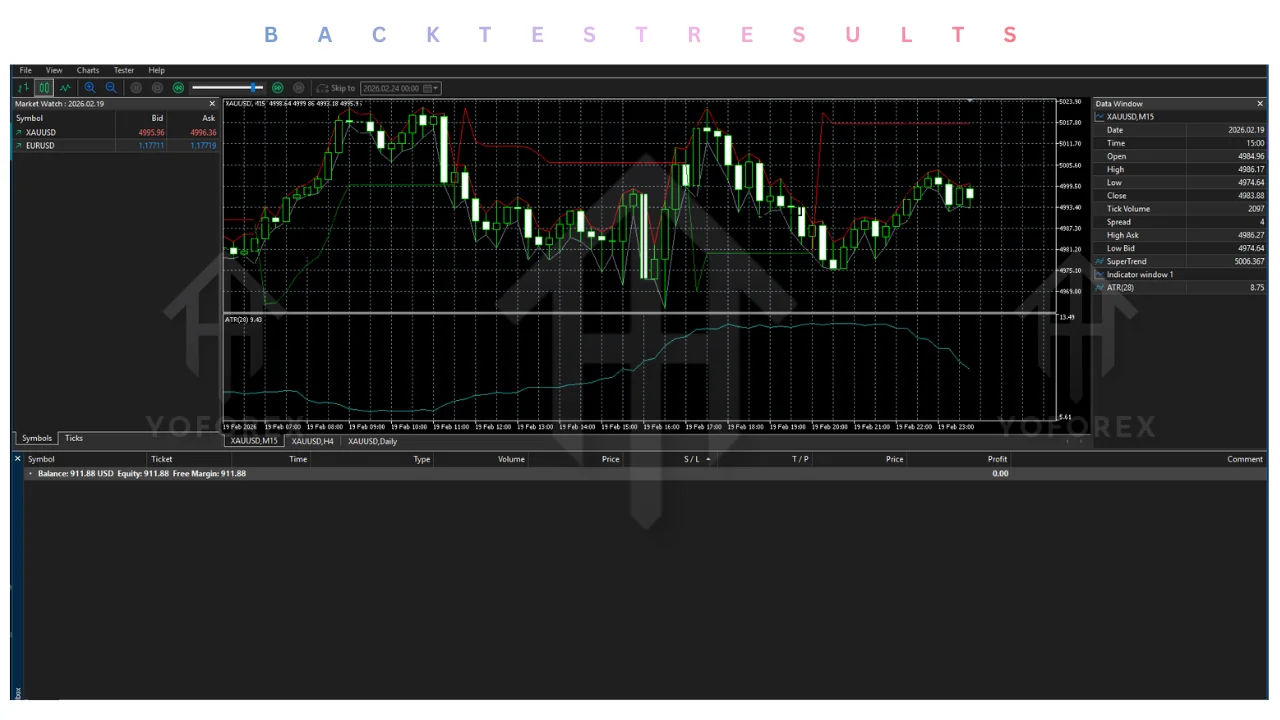Toggle the SuperTrend indicator icon in Data Window
The image size is (1280, 720).
[1099, 261]
